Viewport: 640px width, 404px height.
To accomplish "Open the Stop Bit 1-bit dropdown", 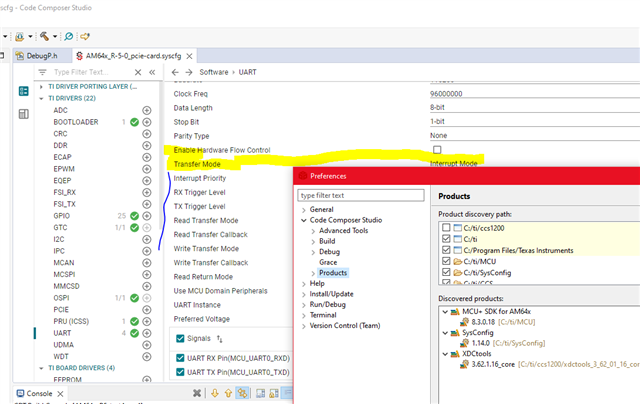I will pos(535,122).
